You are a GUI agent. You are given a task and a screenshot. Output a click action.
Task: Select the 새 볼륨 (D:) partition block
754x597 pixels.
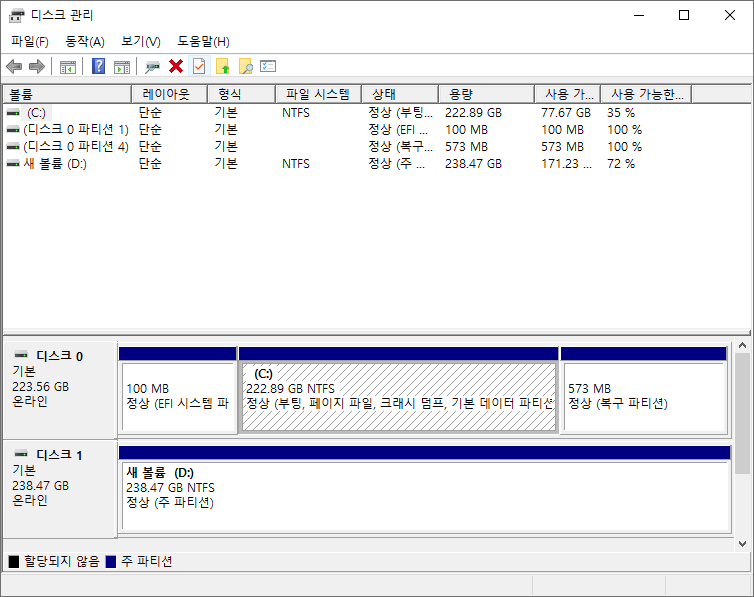[425, 489]
